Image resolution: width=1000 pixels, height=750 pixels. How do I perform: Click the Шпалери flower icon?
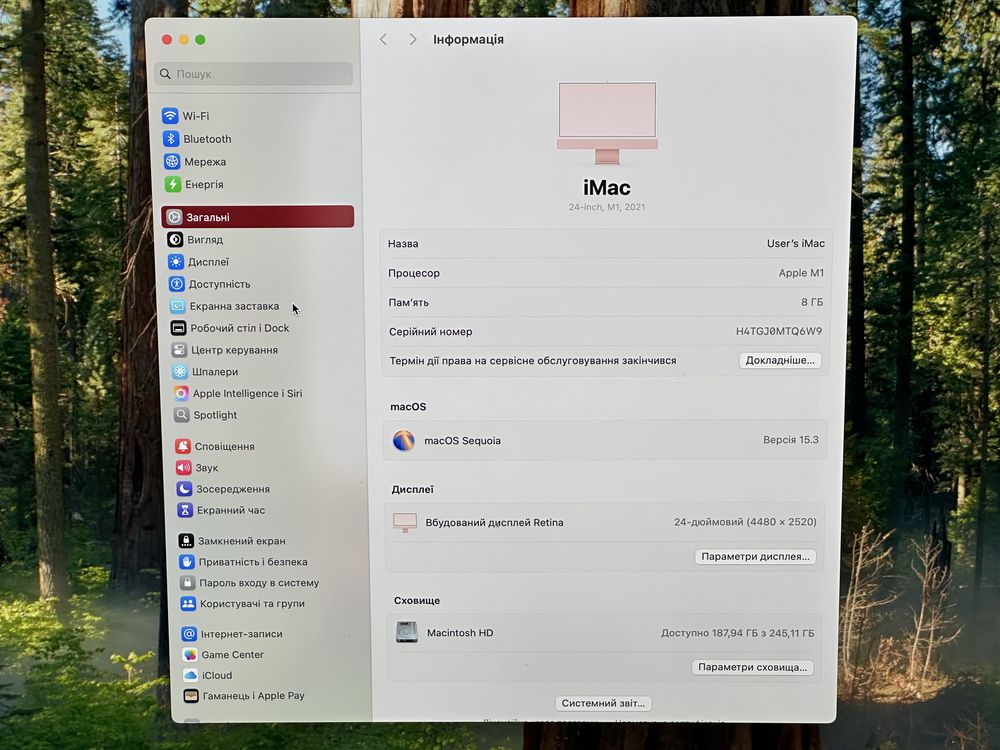click(x=180, y=371)
